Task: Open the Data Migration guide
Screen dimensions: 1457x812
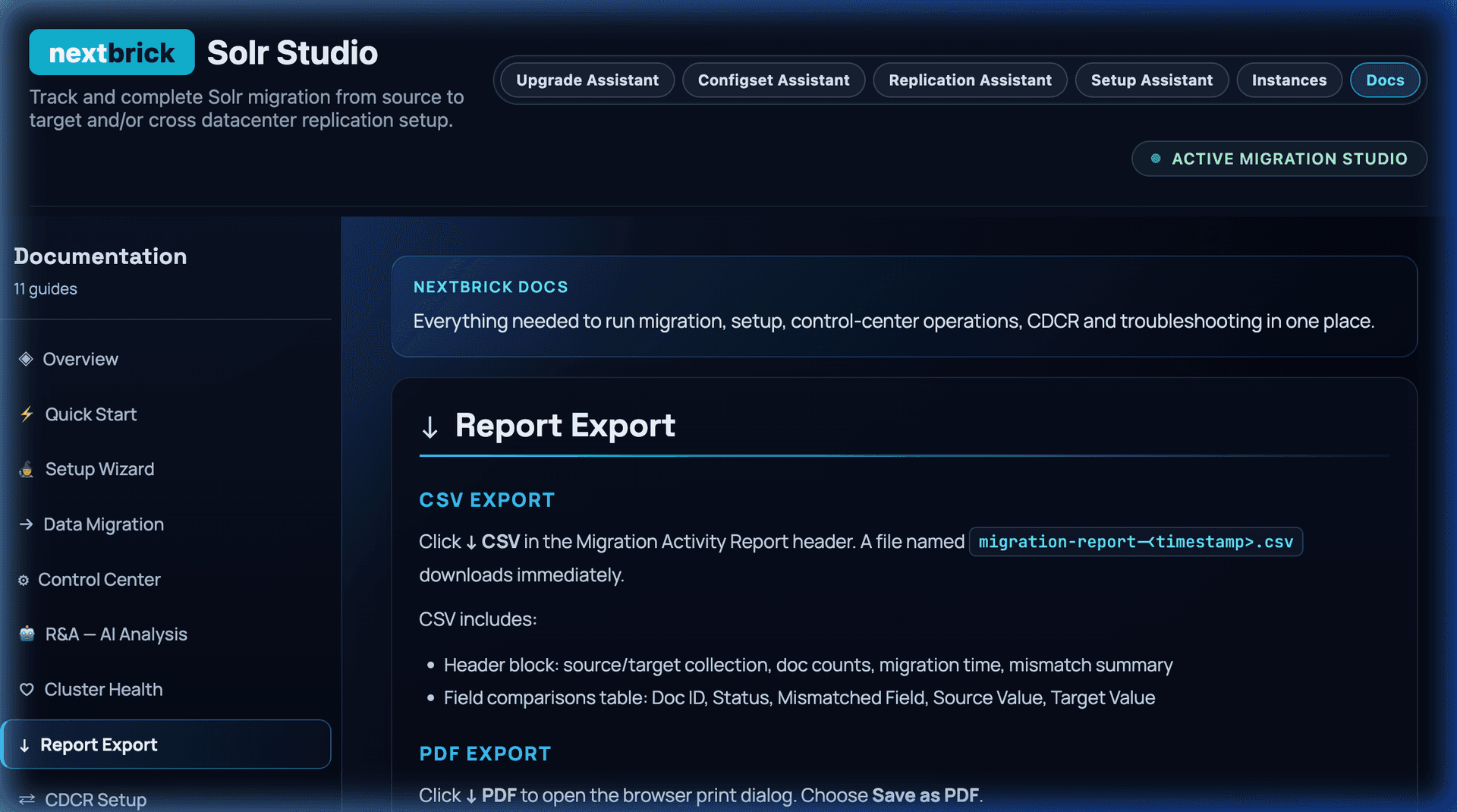Action: [165, 524]
